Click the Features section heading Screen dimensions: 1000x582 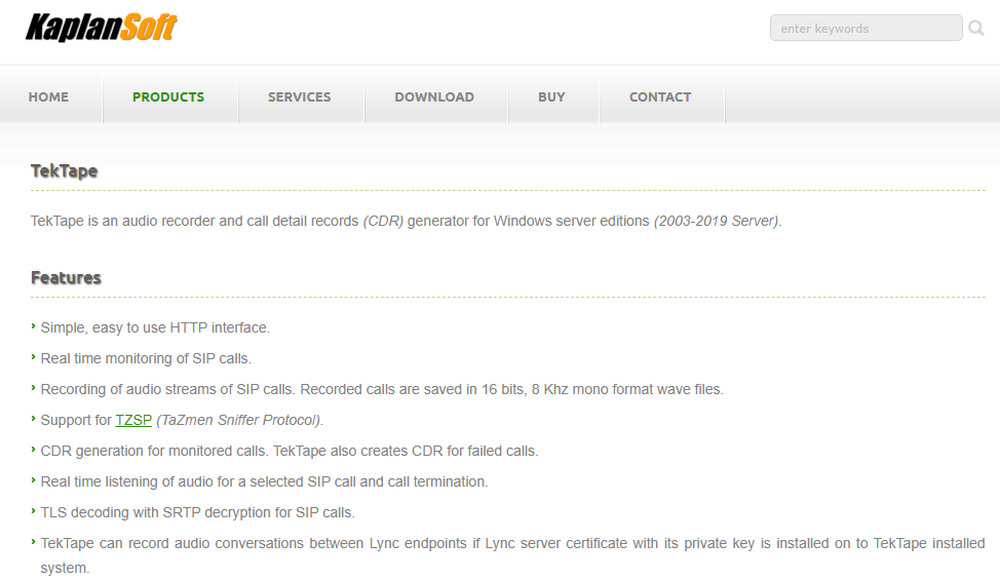(66, 278)
